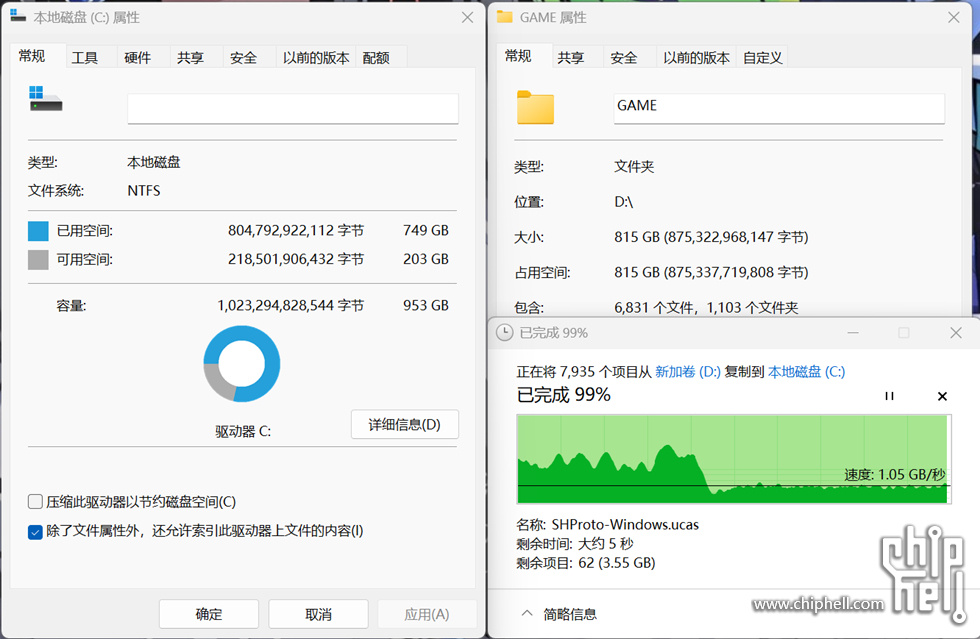Click the 详细信息(D) button
980x639 pixels.
pyautogui.click(x=405, y=425)
